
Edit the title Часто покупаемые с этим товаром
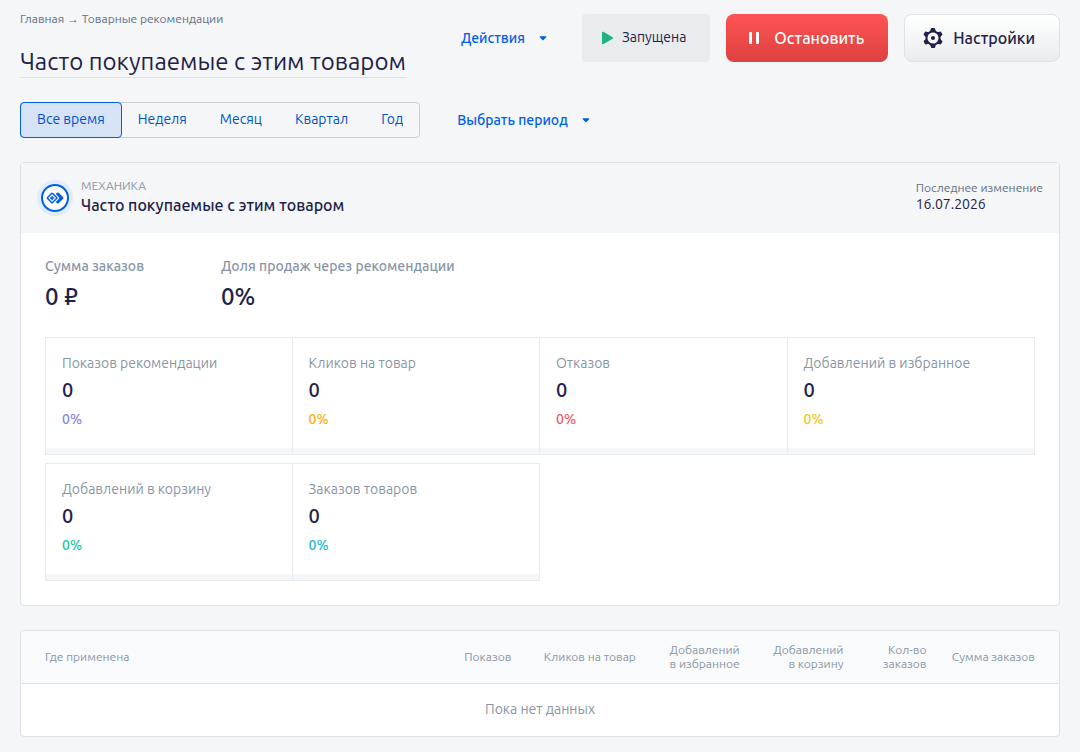coord(213,62)
